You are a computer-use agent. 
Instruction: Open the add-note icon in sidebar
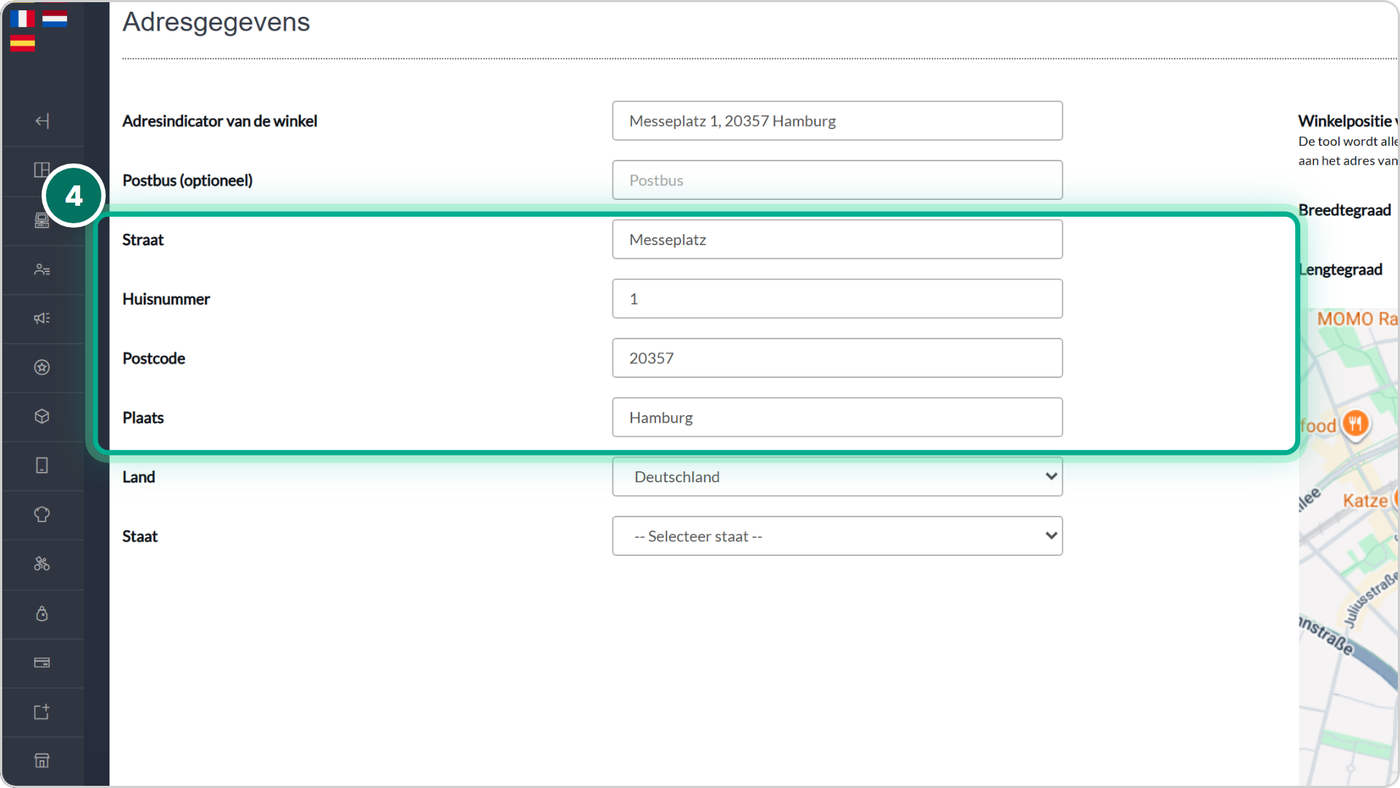pyautogui.click(x=42, y=712)
